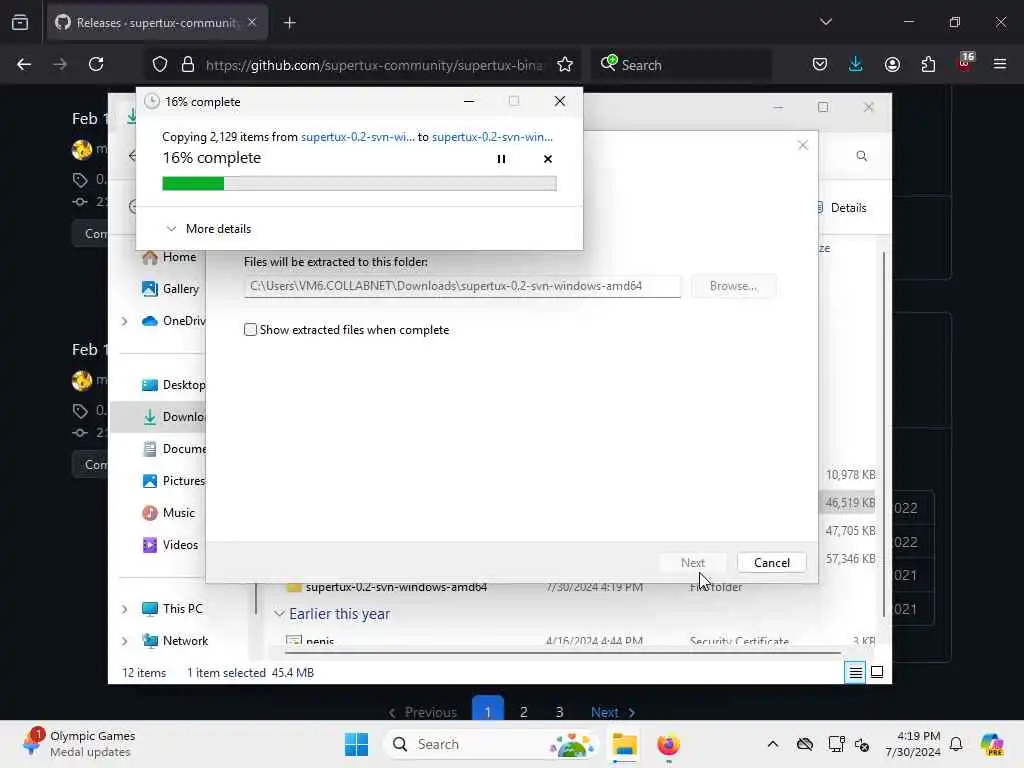Open Firefox from taskbar
This screenshot has width=1024, height=768.
(x=668, y=744)
